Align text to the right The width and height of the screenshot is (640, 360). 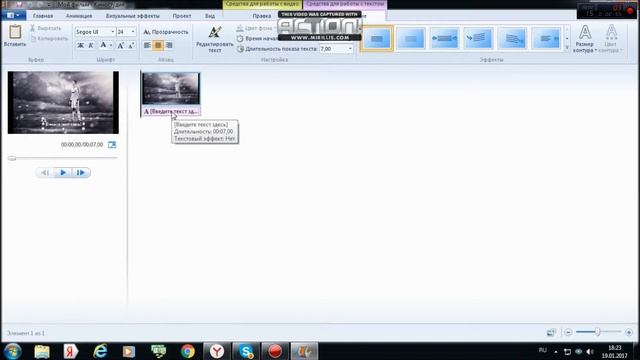tap(169, 45)
